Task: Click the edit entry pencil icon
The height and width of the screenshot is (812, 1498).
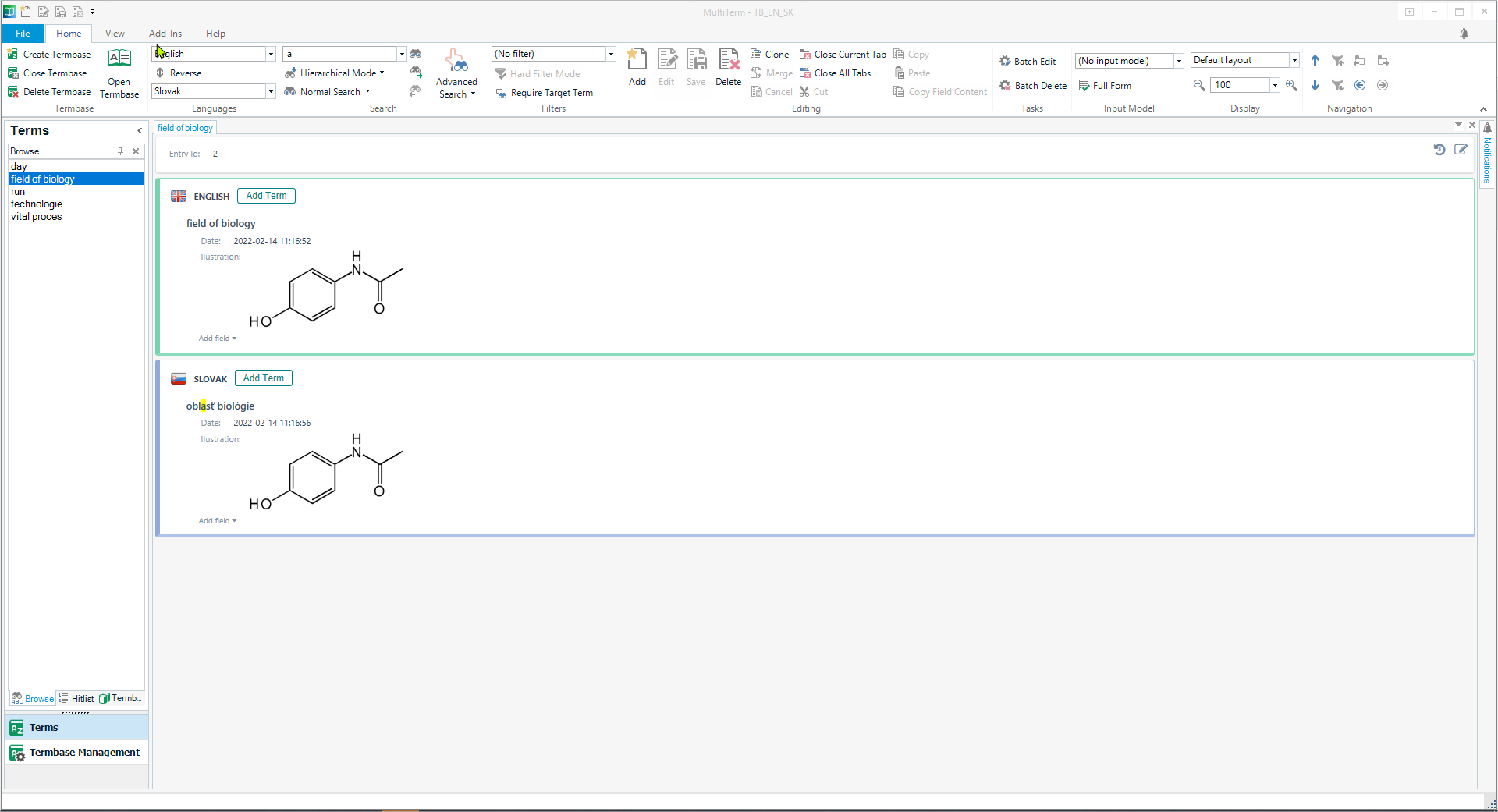Action: [1461, 150]
